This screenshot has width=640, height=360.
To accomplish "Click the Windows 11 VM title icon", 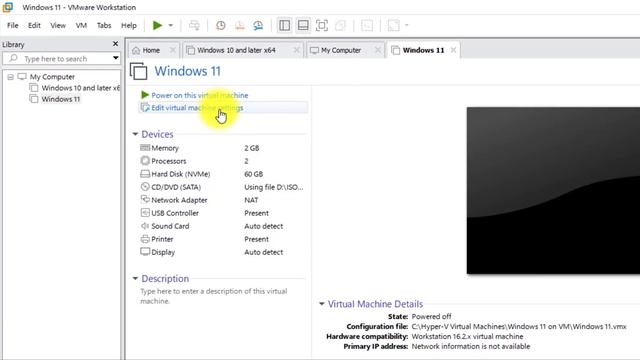I will (x=139, y=71).
